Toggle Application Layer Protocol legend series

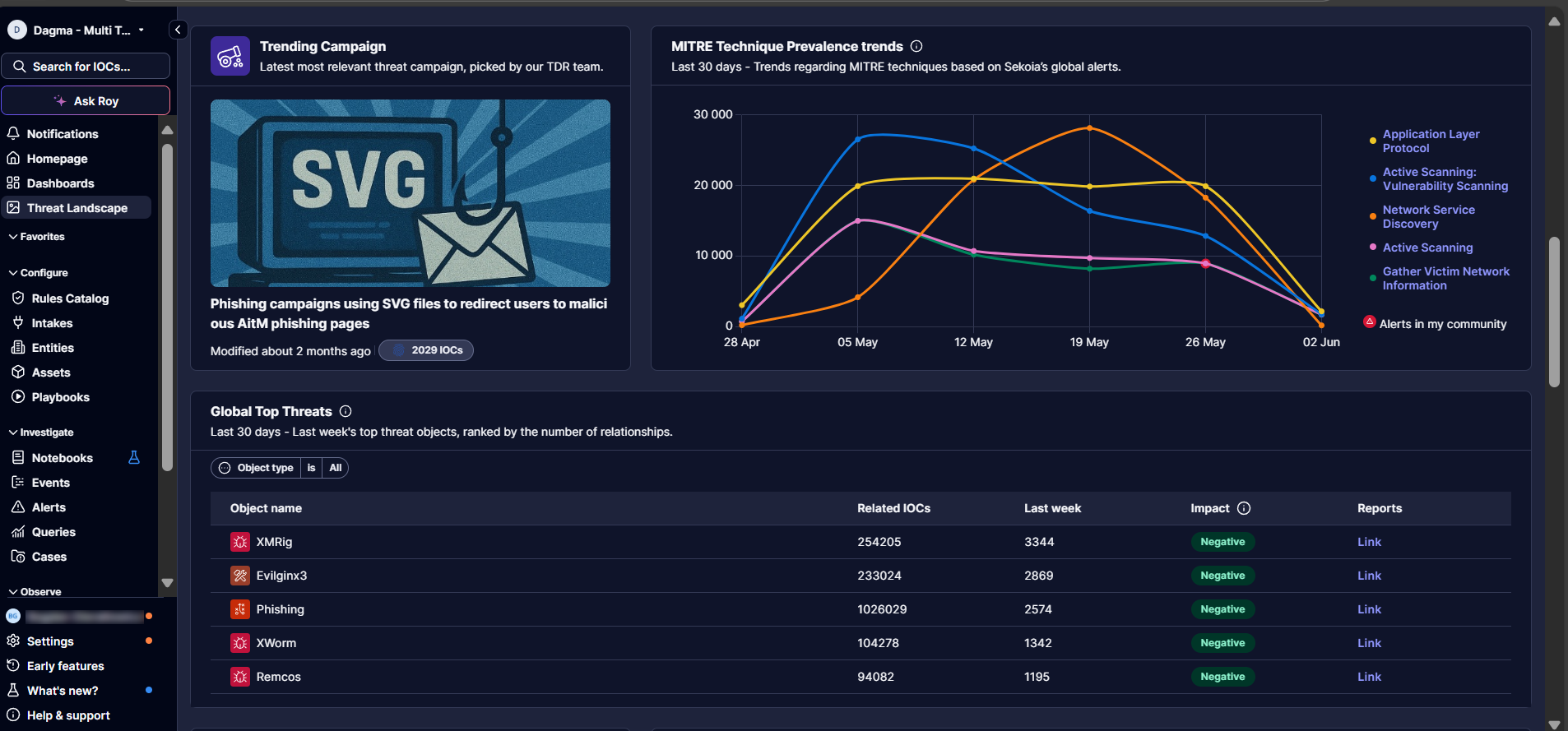pyautogui.click(x=1431, y=141)
